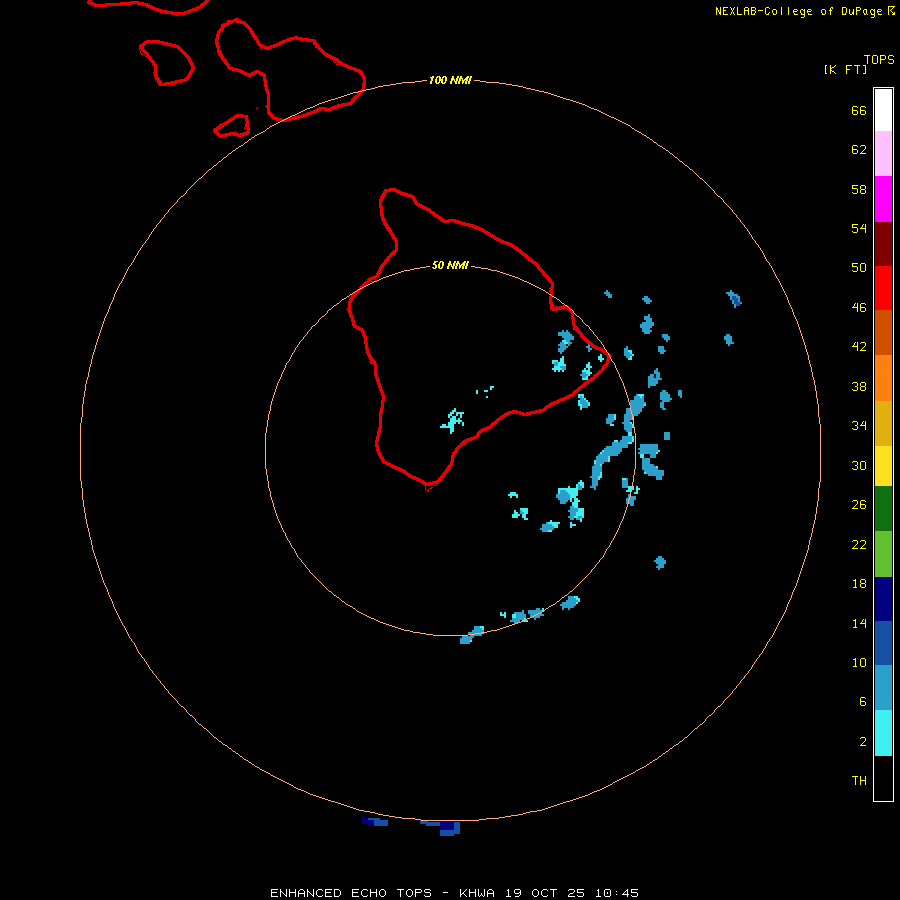Select the medium blue legend swatch
This screenshot has width=900, height=900.
pyautogui.click(x=883, y=643)
